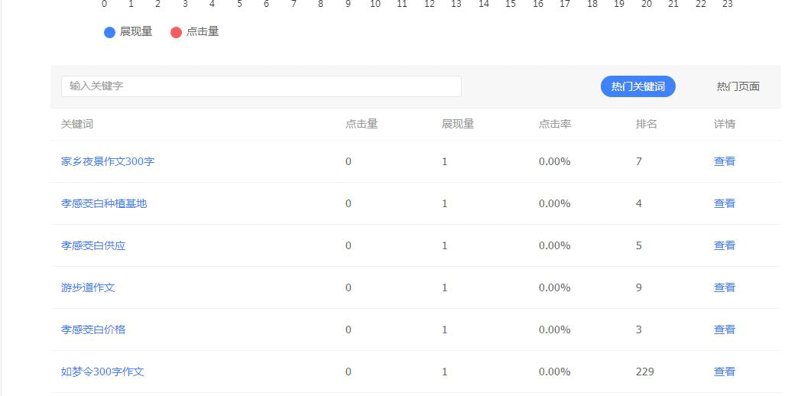Toggle the red 点击量 legend dot
Screen dimensions: 798x396
tap(176, 33)
